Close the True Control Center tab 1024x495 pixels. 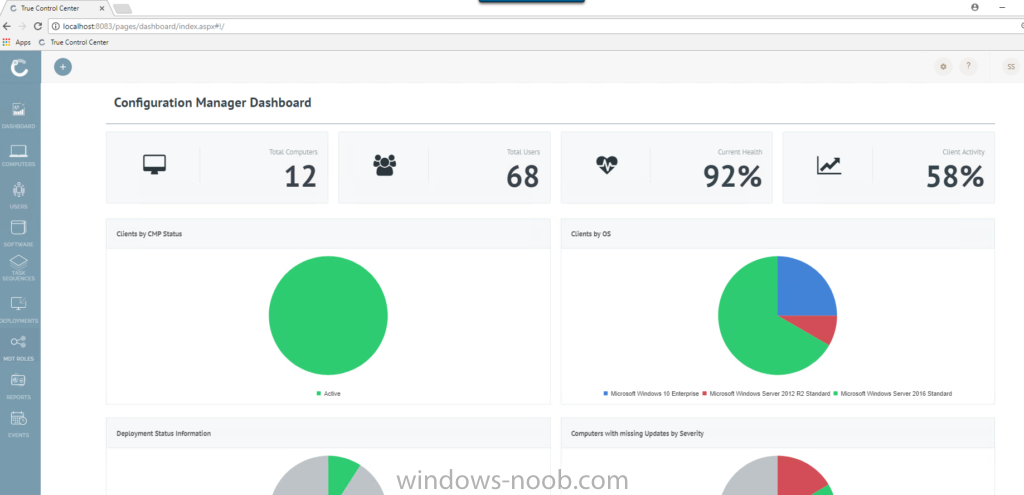click(101, 8)
